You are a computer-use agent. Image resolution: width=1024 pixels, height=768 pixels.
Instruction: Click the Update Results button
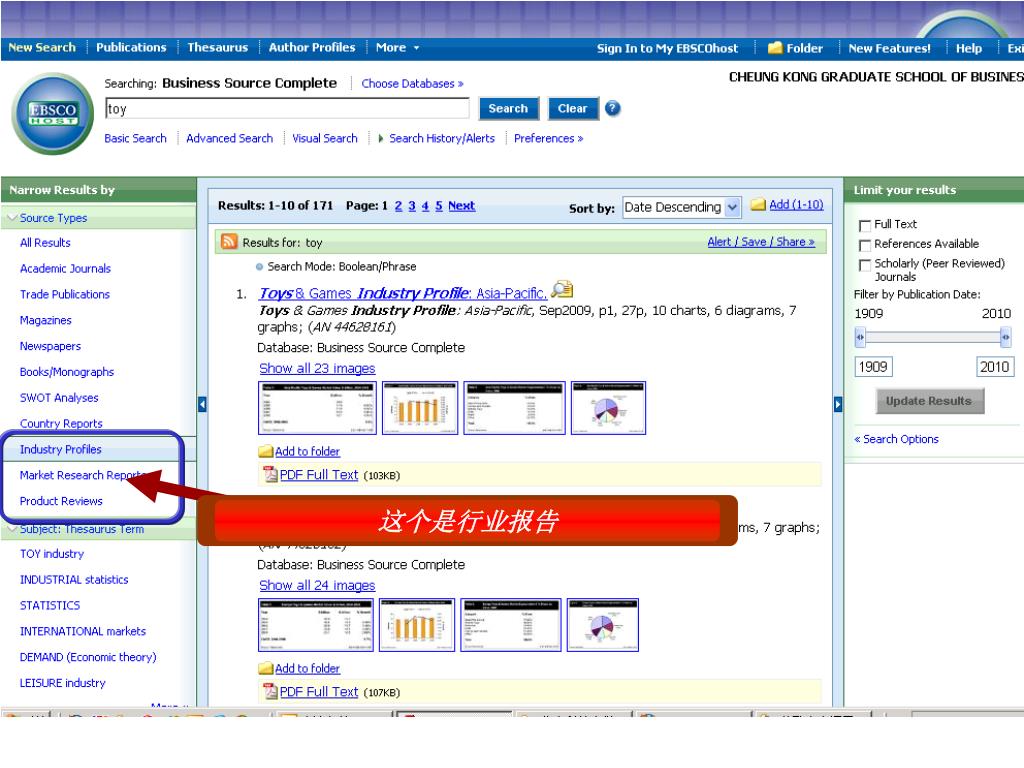click(929, 401)
